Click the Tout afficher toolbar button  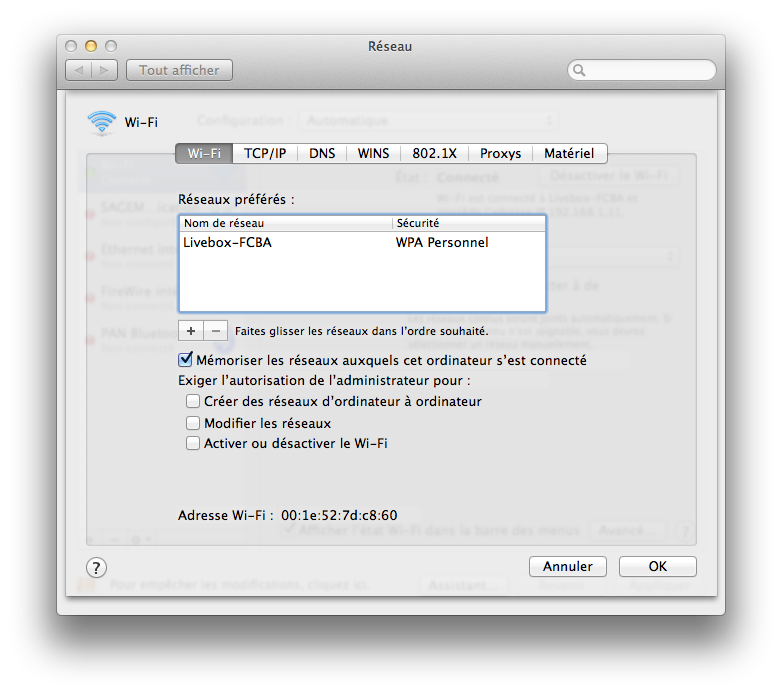(179, 70)
